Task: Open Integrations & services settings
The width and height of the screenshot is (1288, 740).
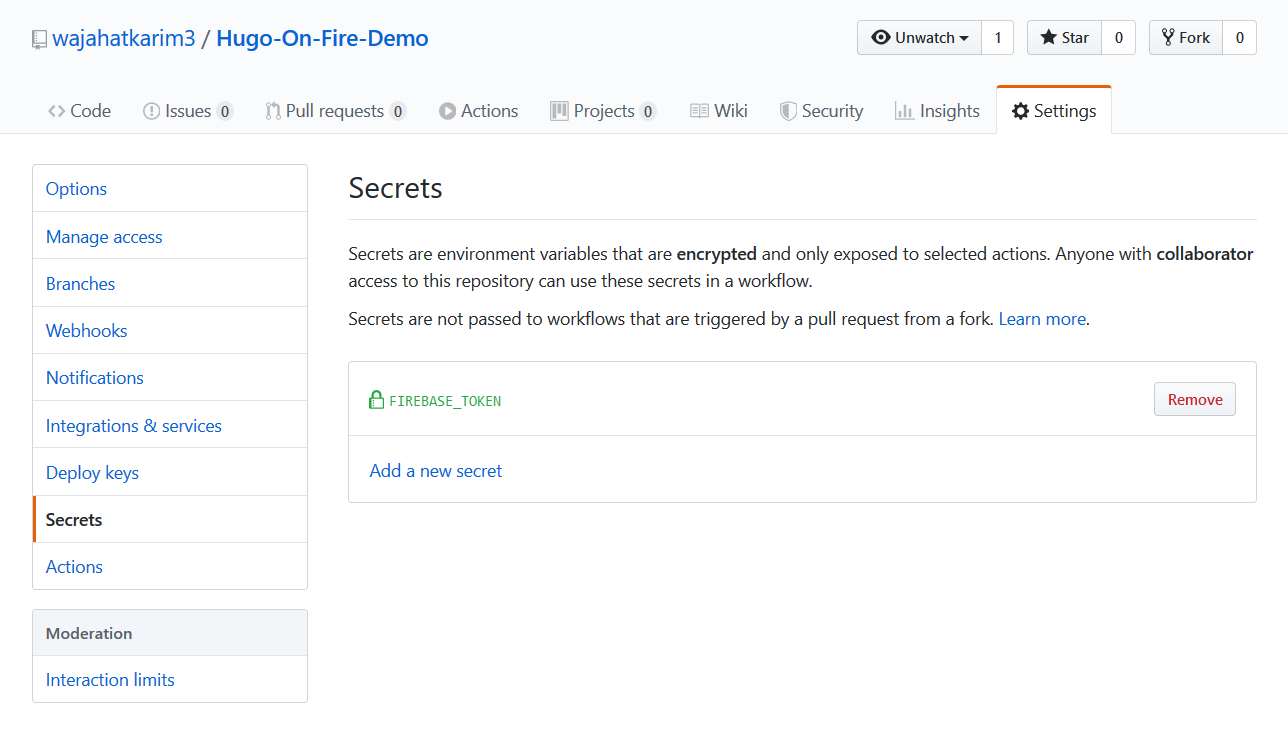Action: 170,425
